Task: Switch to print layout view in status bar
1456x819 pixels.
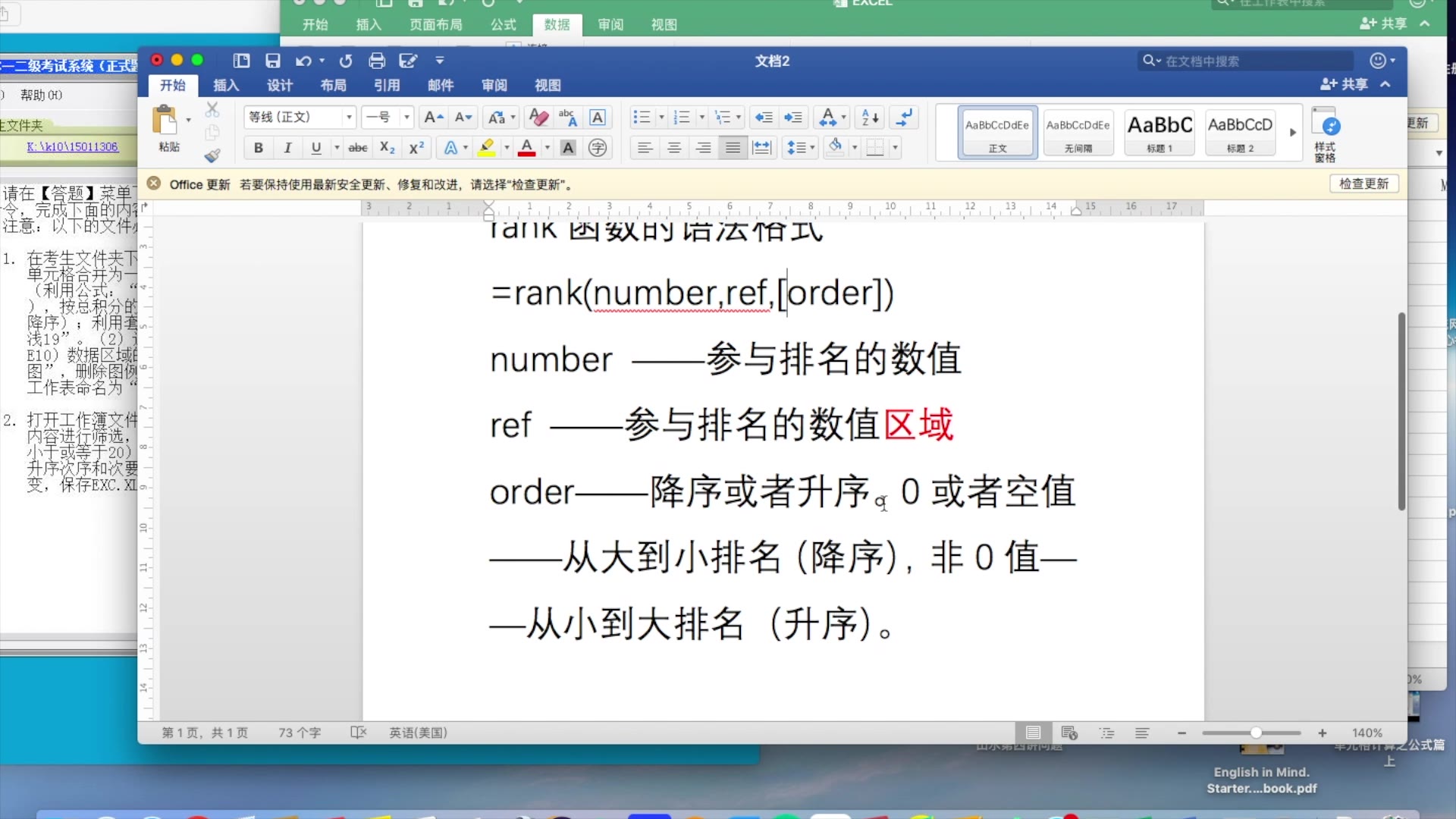Action: coord(1033,733)
